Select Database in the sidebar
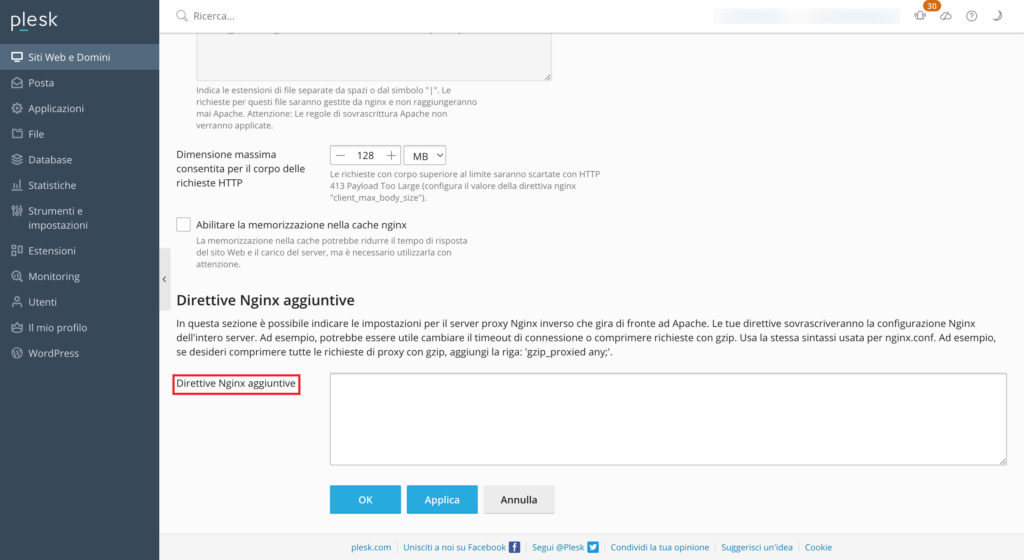This screenshot has height=560, width=1024. point(80,159)
